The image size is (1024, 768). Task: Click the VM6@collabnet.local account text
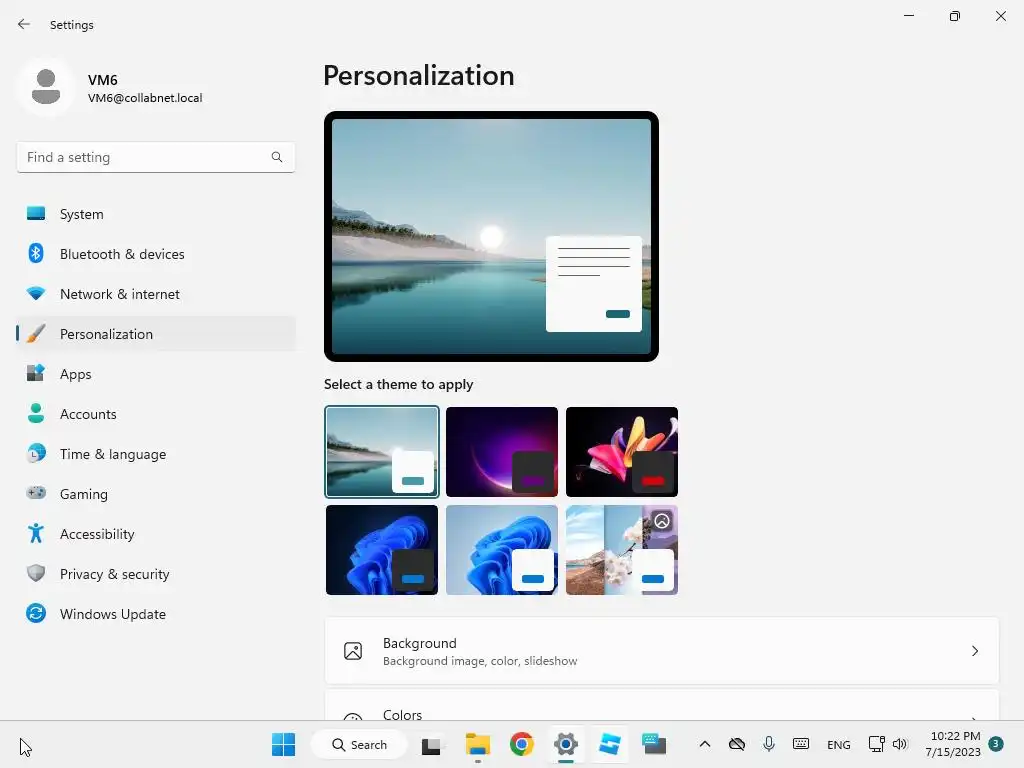click(145, 98)
